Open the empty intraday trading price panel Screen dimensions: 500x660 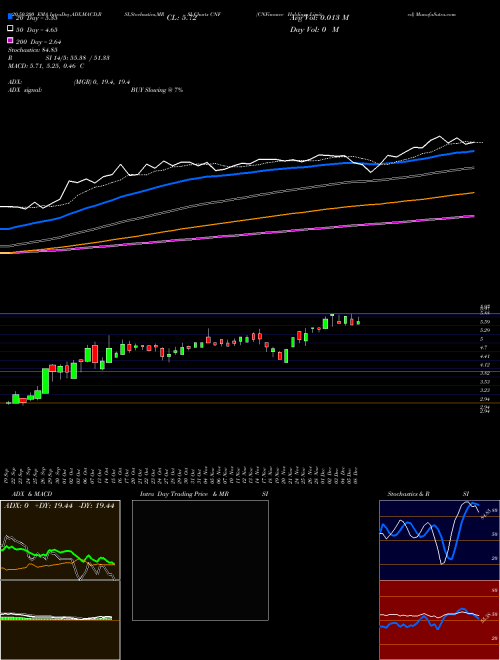(x=200, y=560)
